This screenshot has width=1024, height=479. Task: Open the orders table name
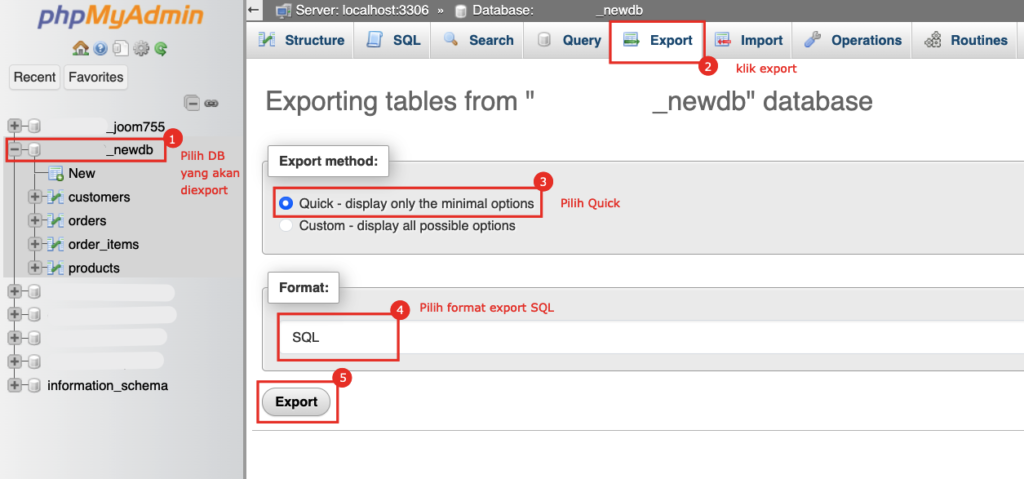tap(88, 221)
